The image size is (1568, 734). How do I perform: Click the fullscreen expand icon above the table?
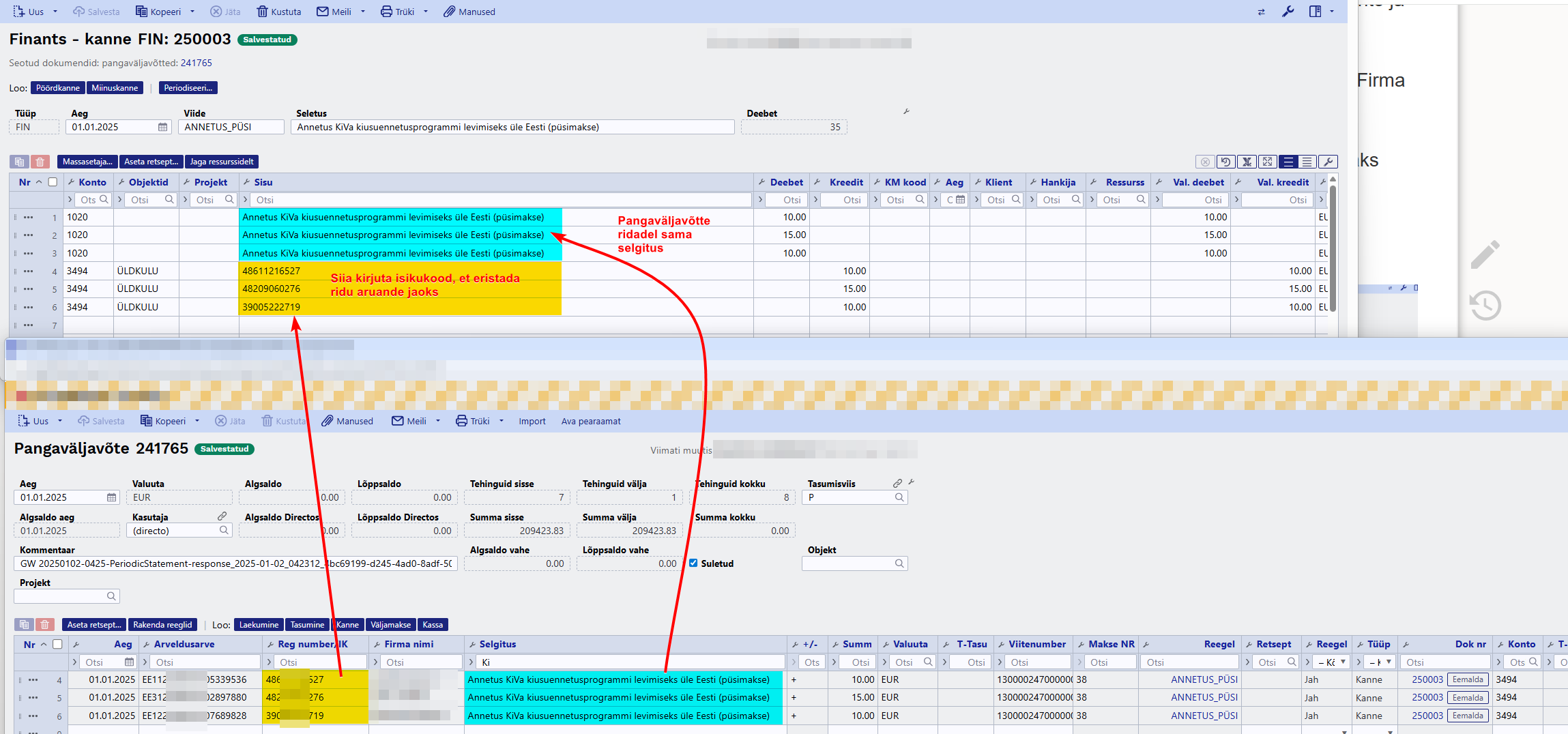(x=1267, y=162)
